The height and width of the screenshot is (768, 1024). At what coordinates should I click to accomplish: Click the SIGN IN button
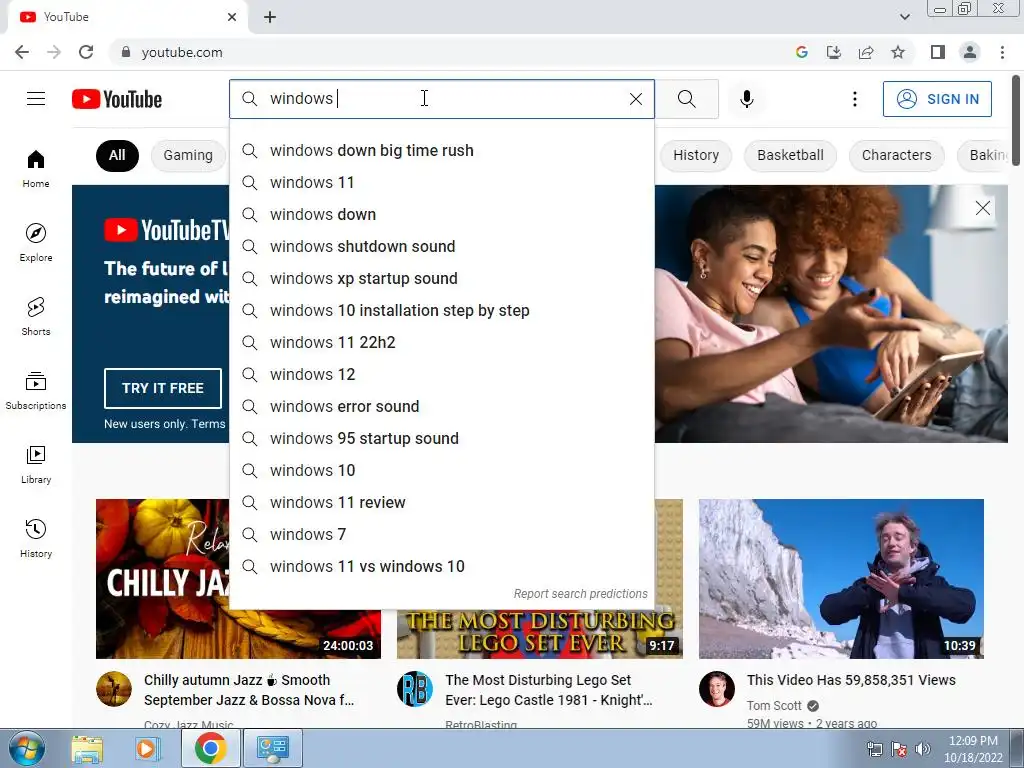click(x=937, y=99)
